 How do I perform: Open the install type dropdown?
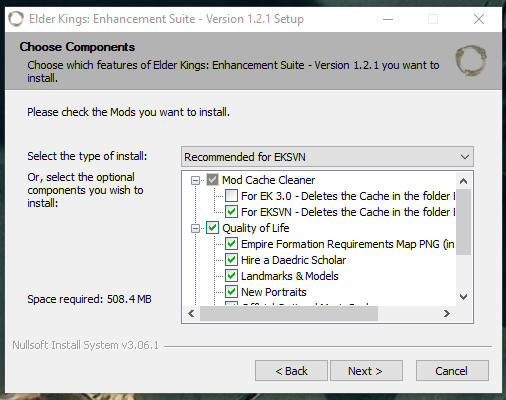click(327, 157)
